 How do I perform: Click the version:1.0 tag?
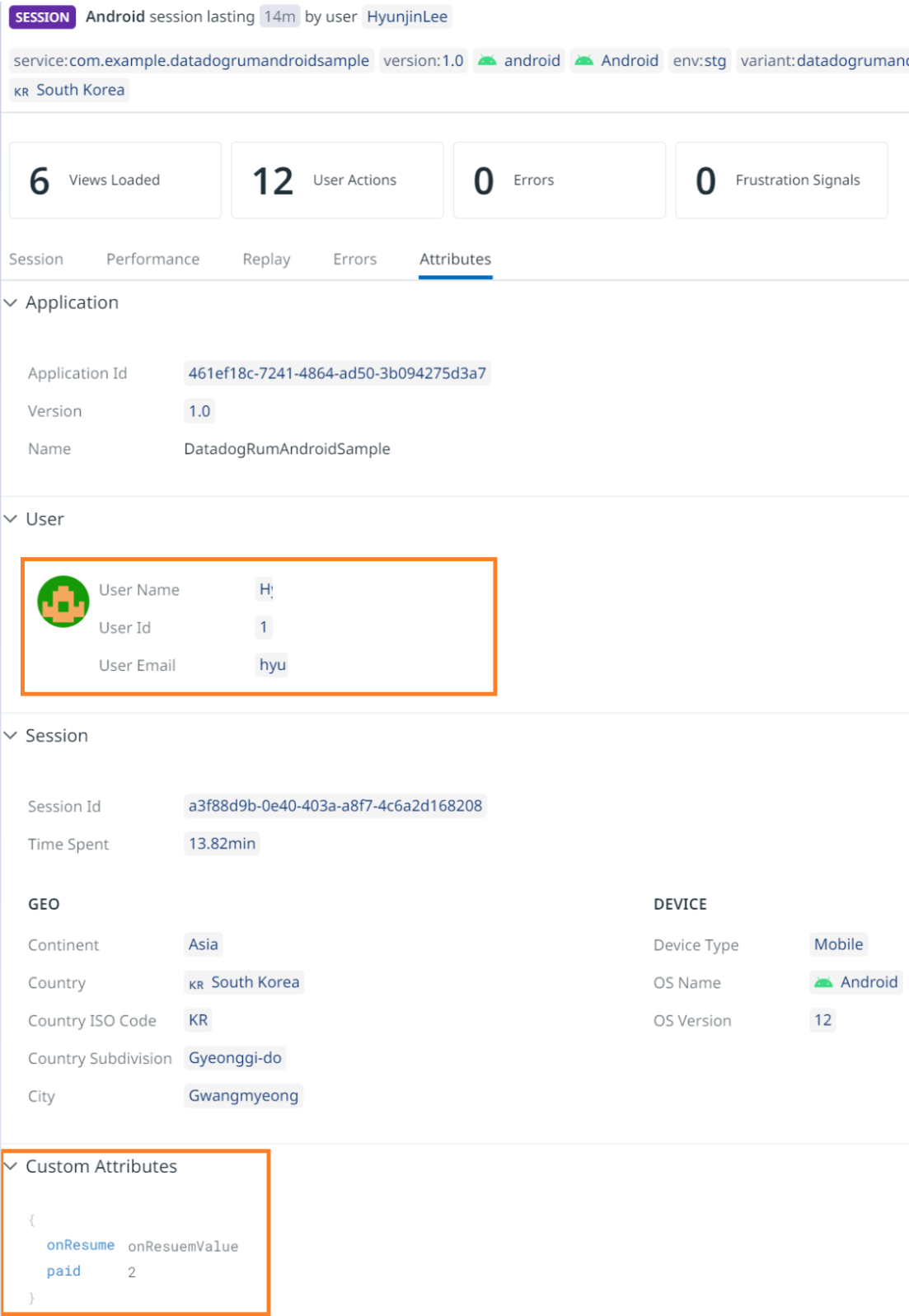point(423,61)
